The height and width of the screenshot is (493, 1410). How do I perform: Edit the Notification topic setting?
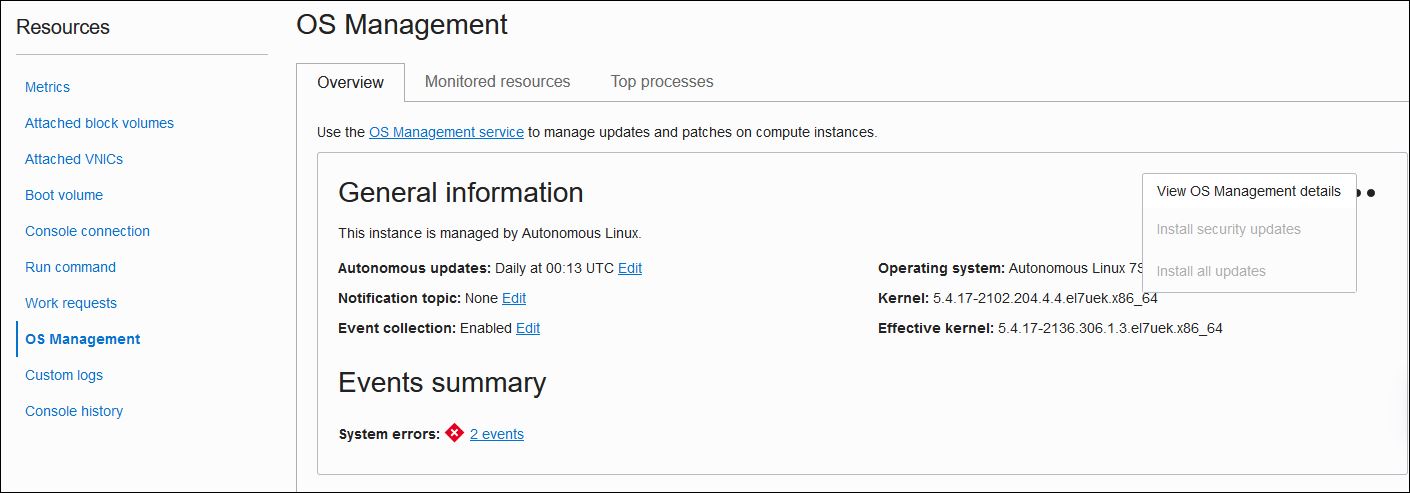pyautogui.click(x=514, y=298)
